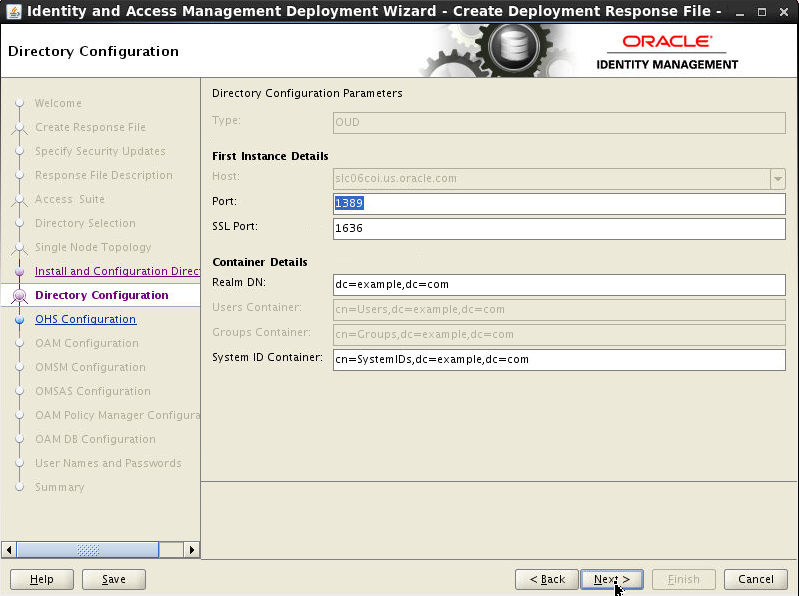
Task: Click the Welcome step in sidebar
Action: pos(58,103)
